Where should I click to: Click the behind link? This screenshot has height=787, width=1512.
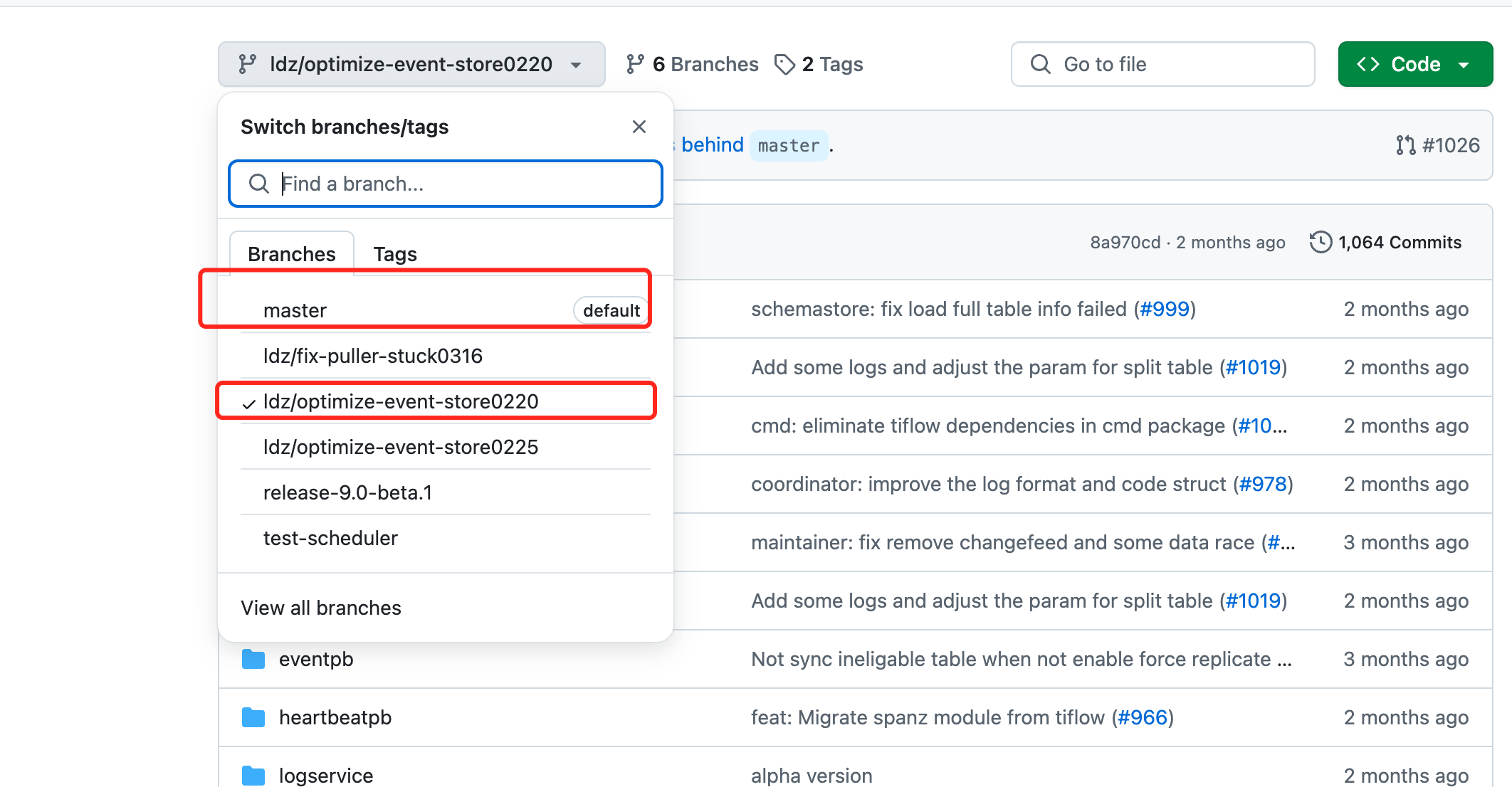712,145
